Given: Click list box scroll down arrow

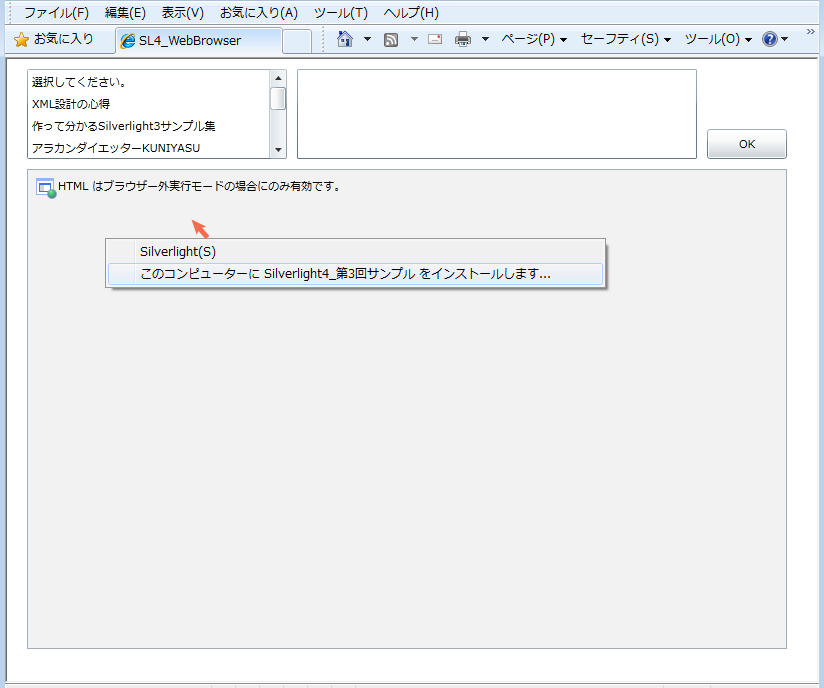Looking at the screenshot, I should pyautogui.click(x=278, y=150).
